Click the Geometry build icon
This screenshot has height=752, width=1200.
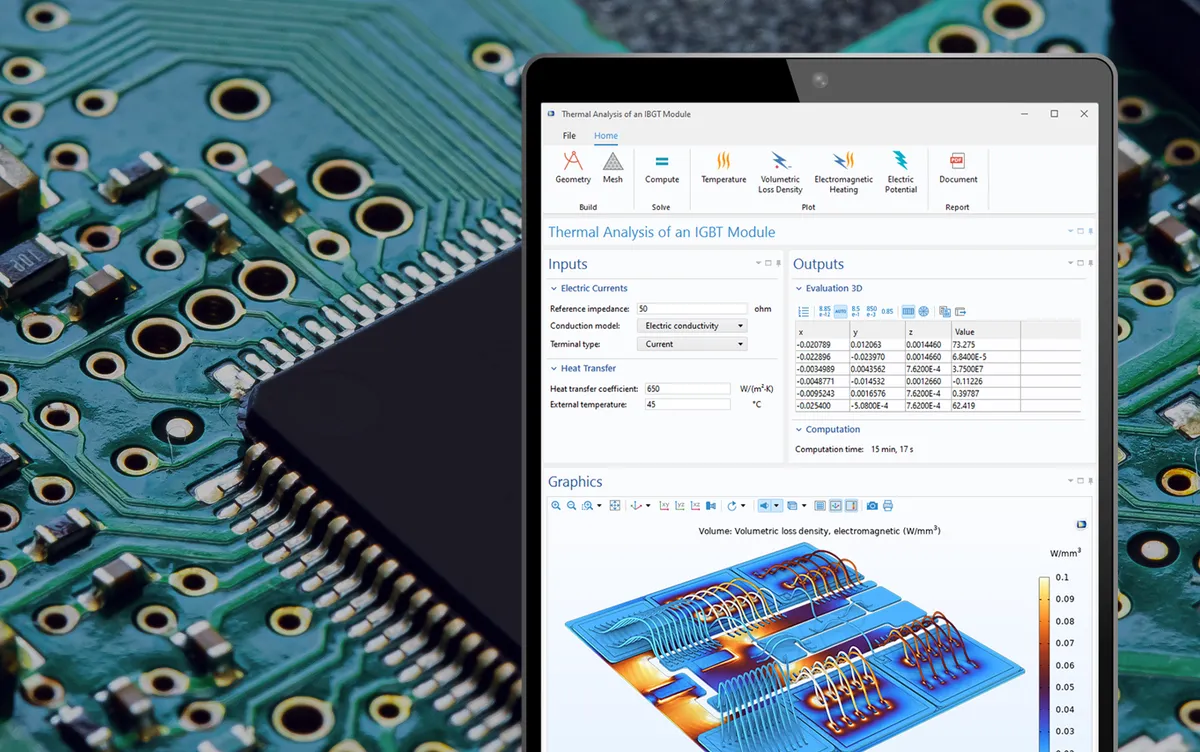[x=573, y=167]
